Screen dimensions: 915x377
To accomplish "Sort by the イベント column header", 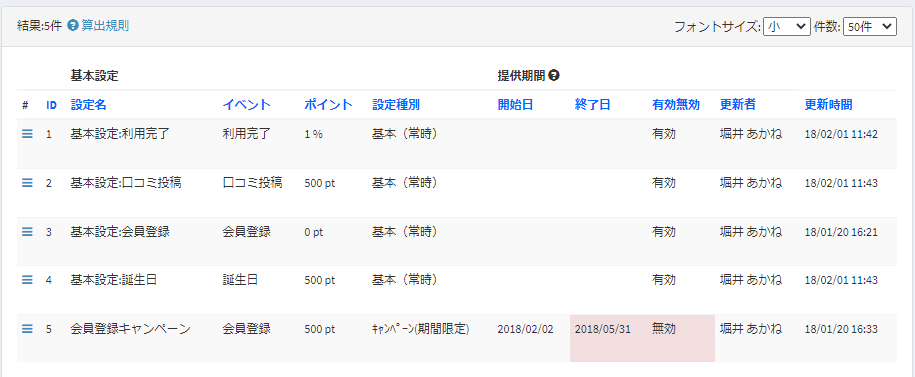I will (x=247, y=105).
